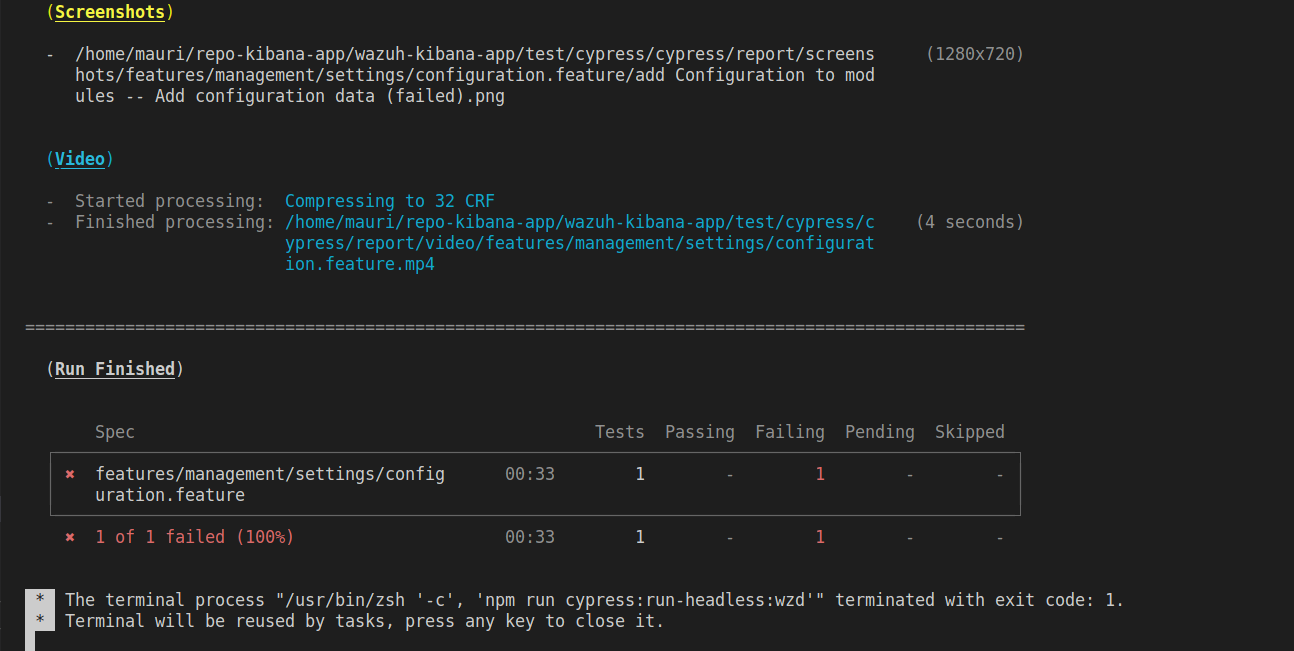Click the red cross next to the failed summary row
Image resolution: width=1294 pixels, height=651 pixels.
(x=69, y=537)
